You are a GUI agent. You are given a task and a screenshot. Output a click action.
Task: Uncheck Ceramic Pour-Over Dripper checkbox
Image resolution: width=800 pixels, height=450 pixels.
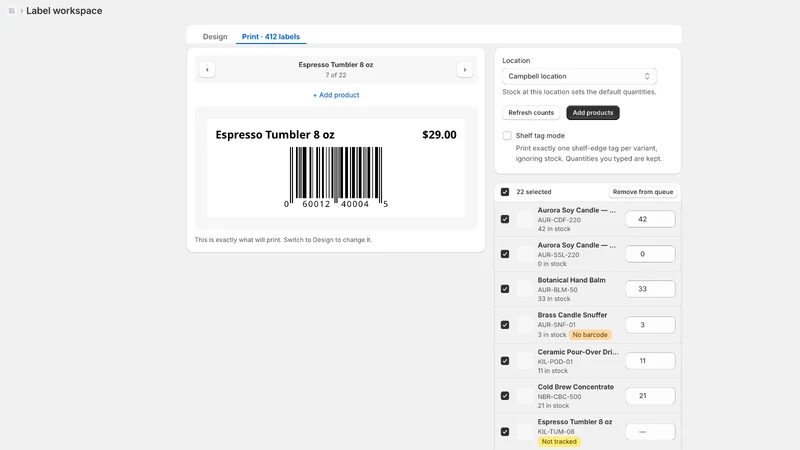(x=505, y=361)
